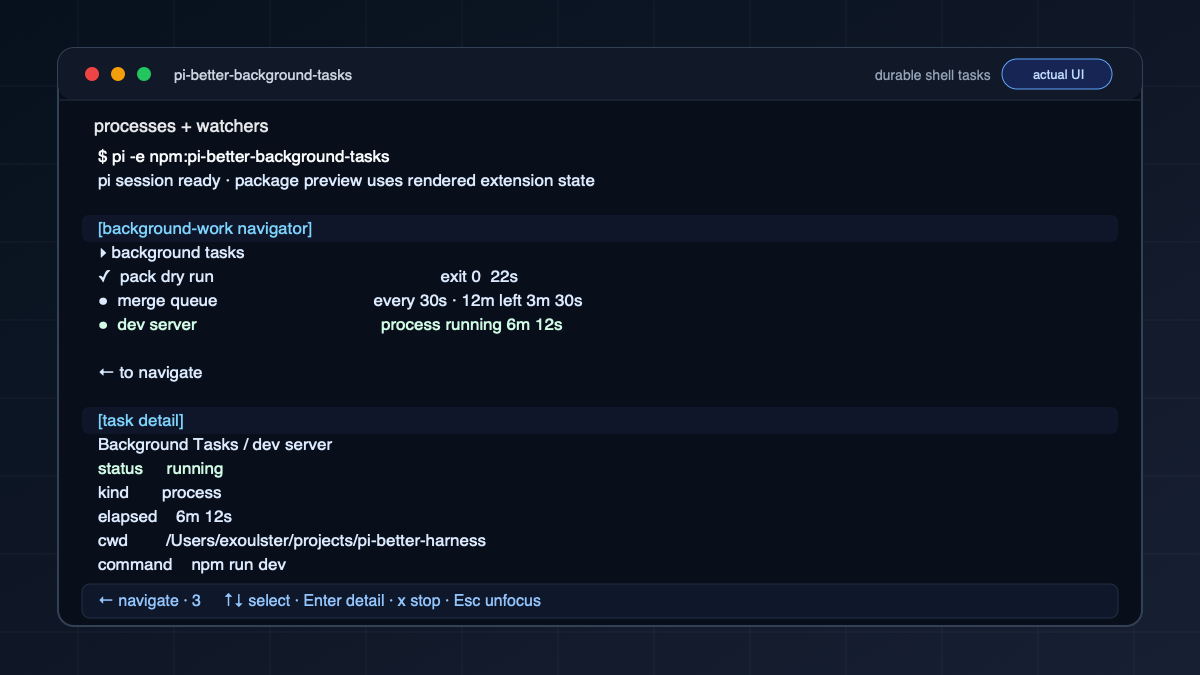Click the green bullet beside 'dev server'
The image size is (1200, 675).
103,325
